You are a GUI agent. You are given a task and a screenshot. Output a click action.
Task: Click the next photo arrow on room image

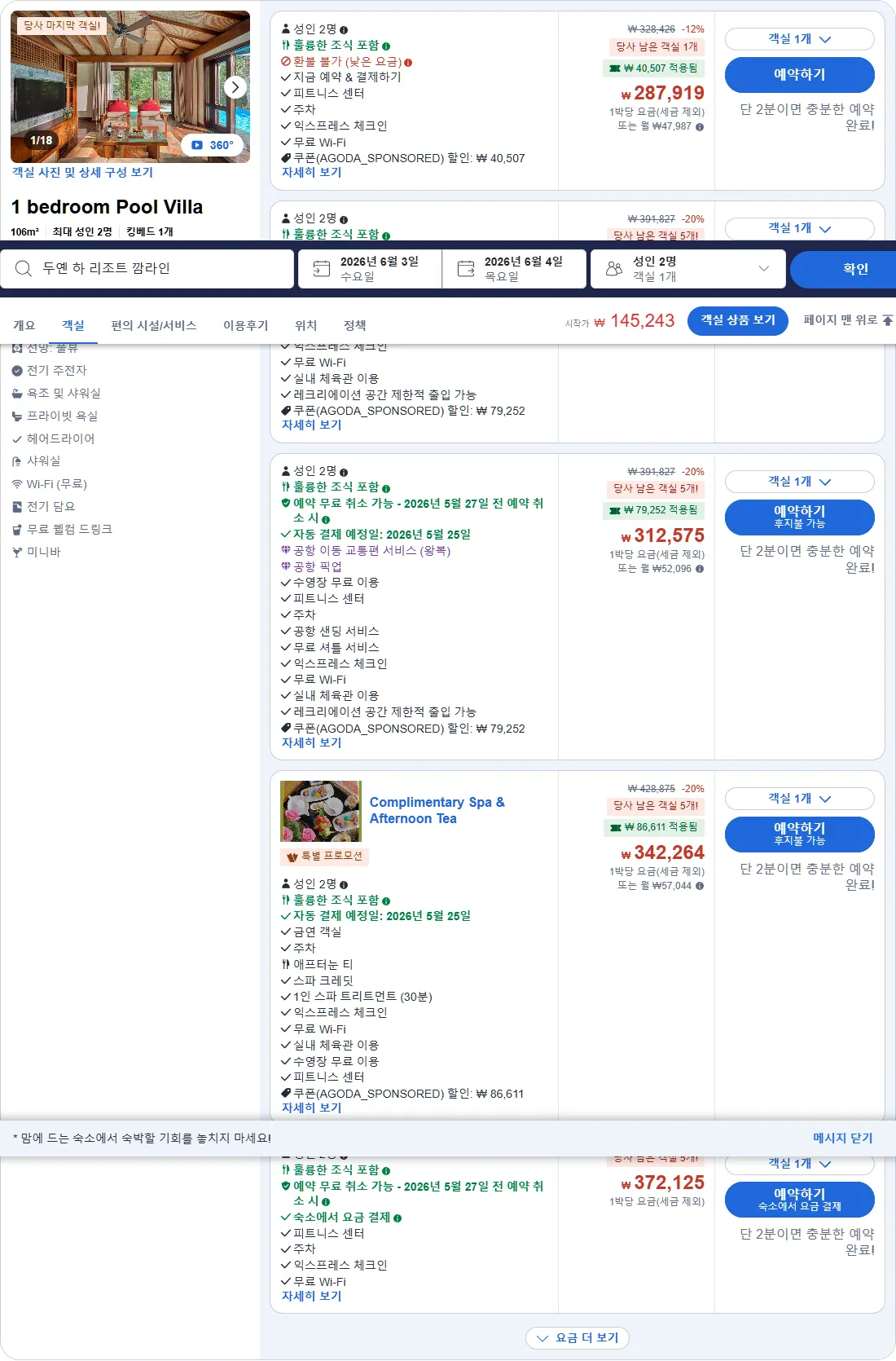[235, 86]
